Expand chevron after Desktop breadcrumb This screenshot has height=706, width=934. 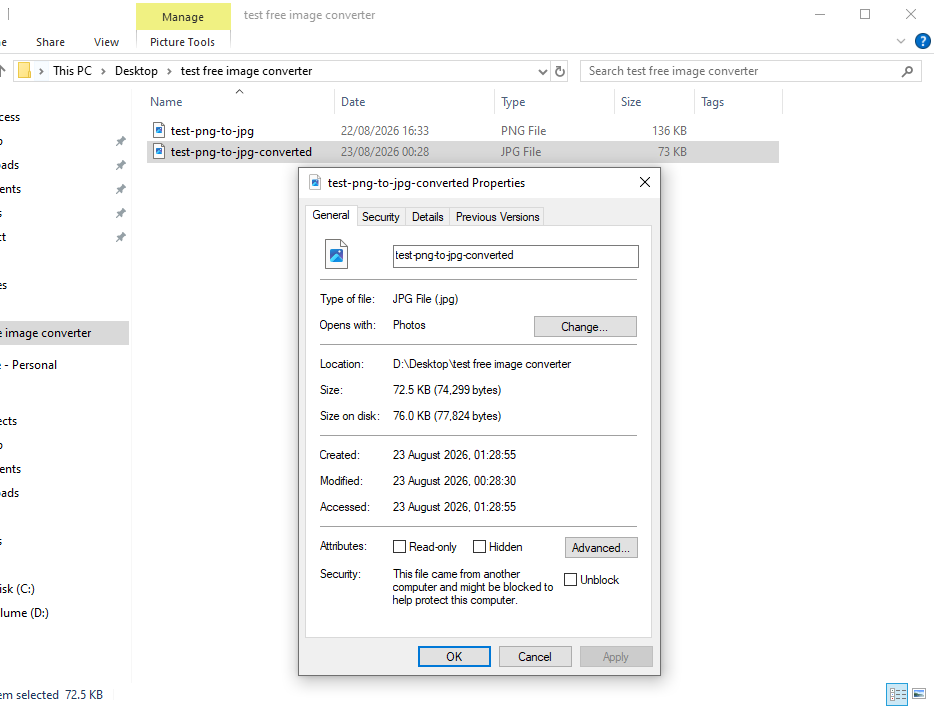click(x=169, y=71)
